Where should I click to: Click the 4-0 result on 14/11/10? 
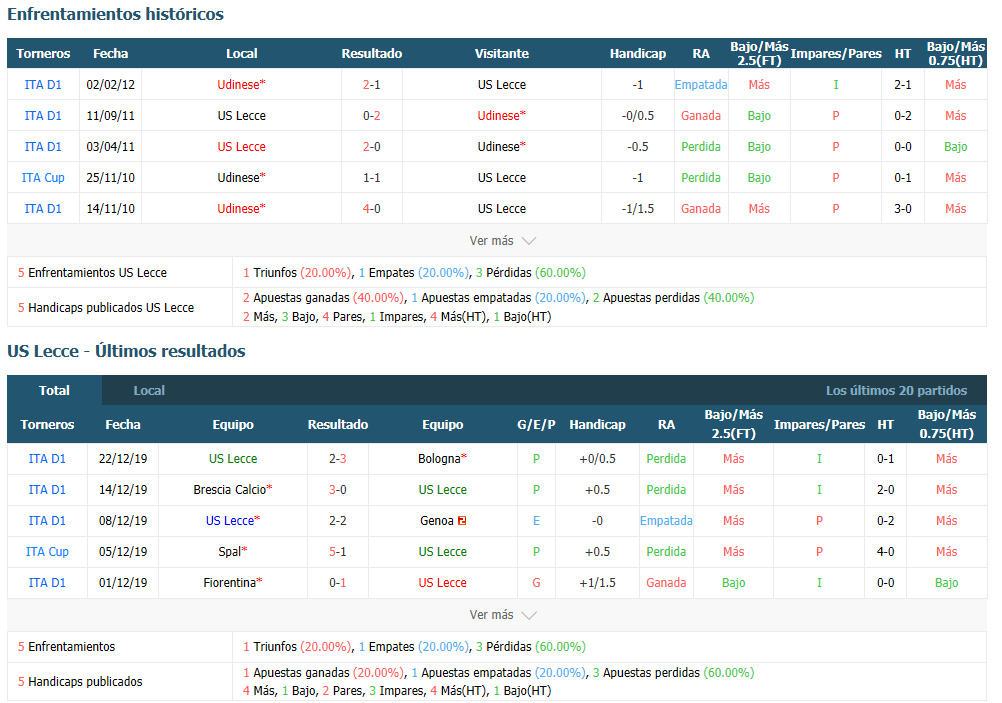coord(371,209)
